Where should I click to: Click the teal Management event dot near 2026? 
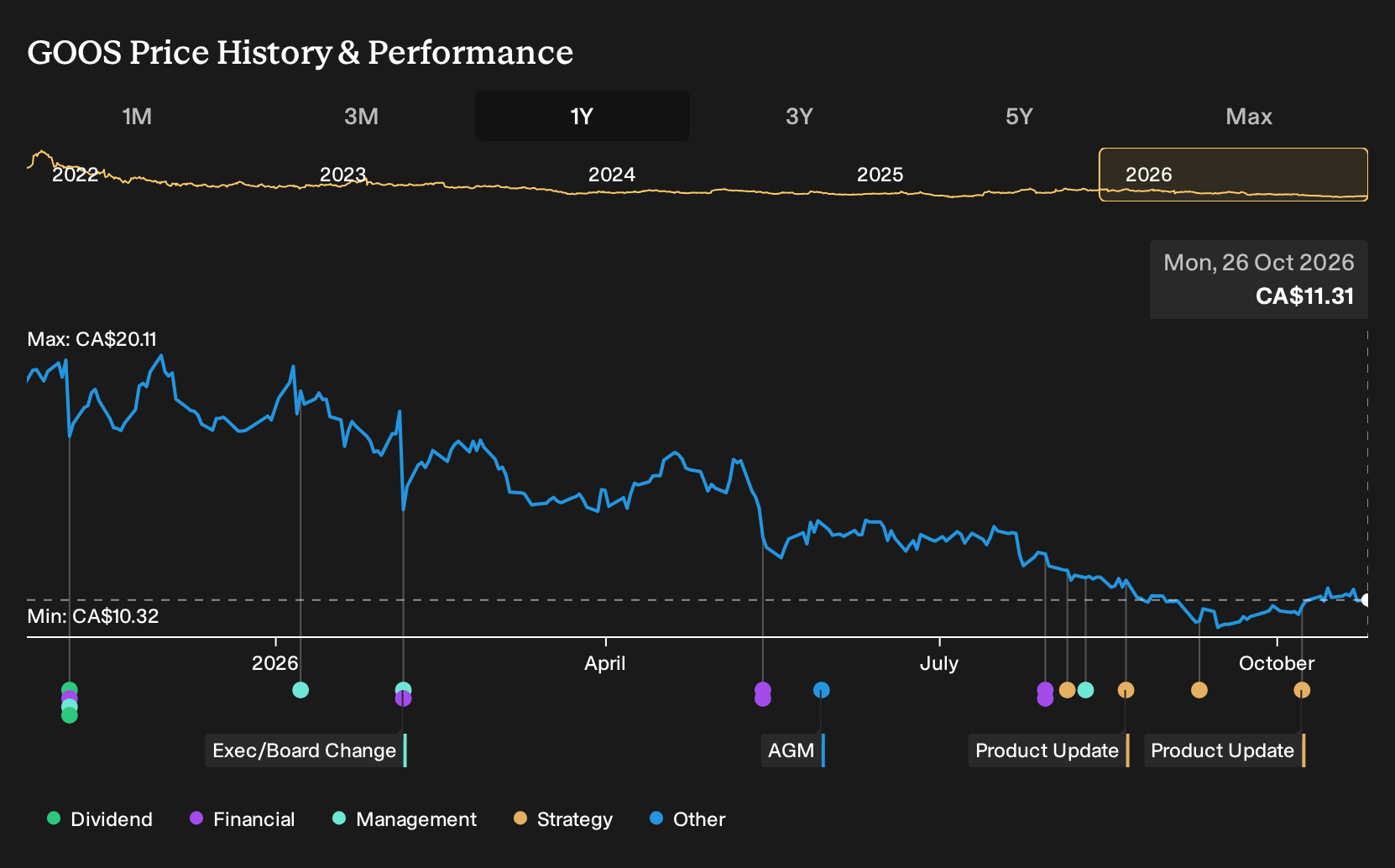click(300, 690)
